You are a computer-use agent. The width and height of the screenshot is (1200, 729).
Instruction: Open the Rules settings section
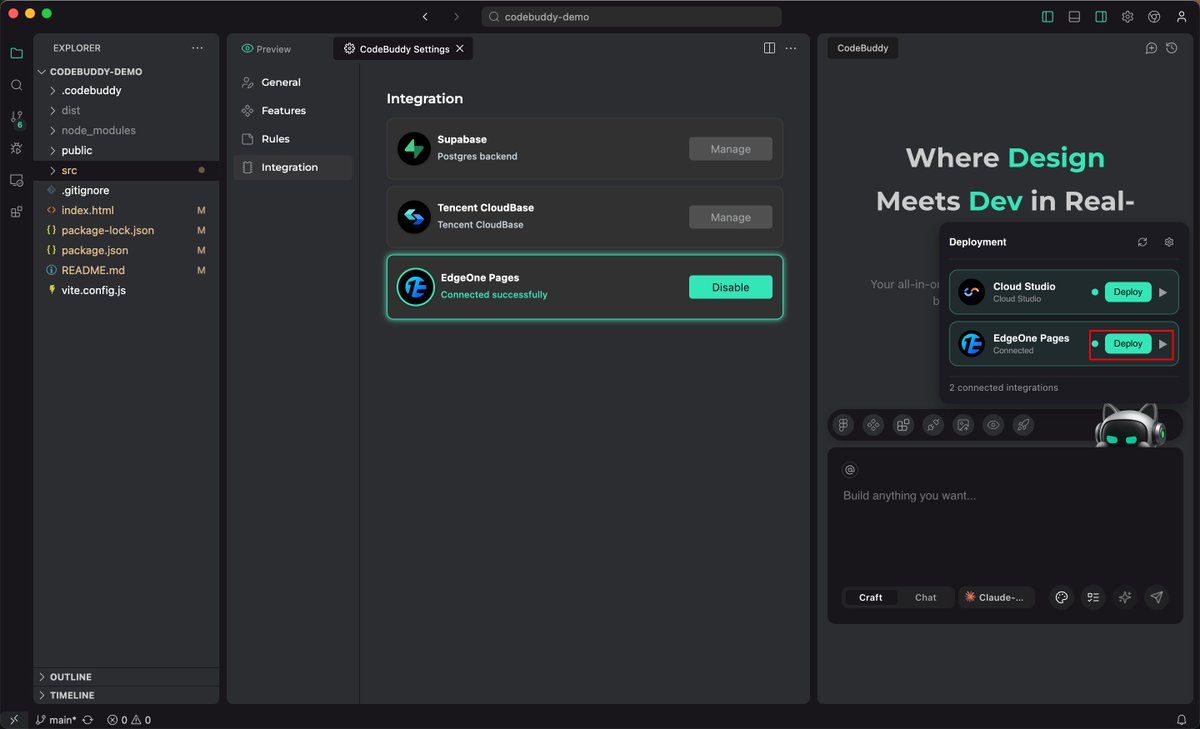pos(293,139)
